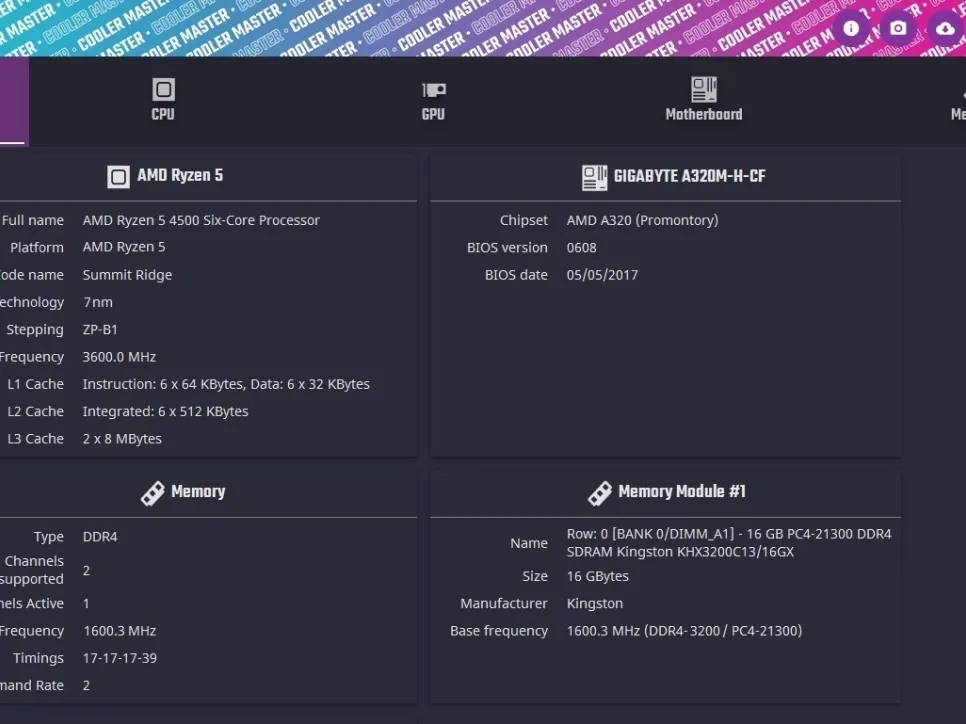Open the Motherboard tab
Screen dimensions: 966x724
[704, 100]
